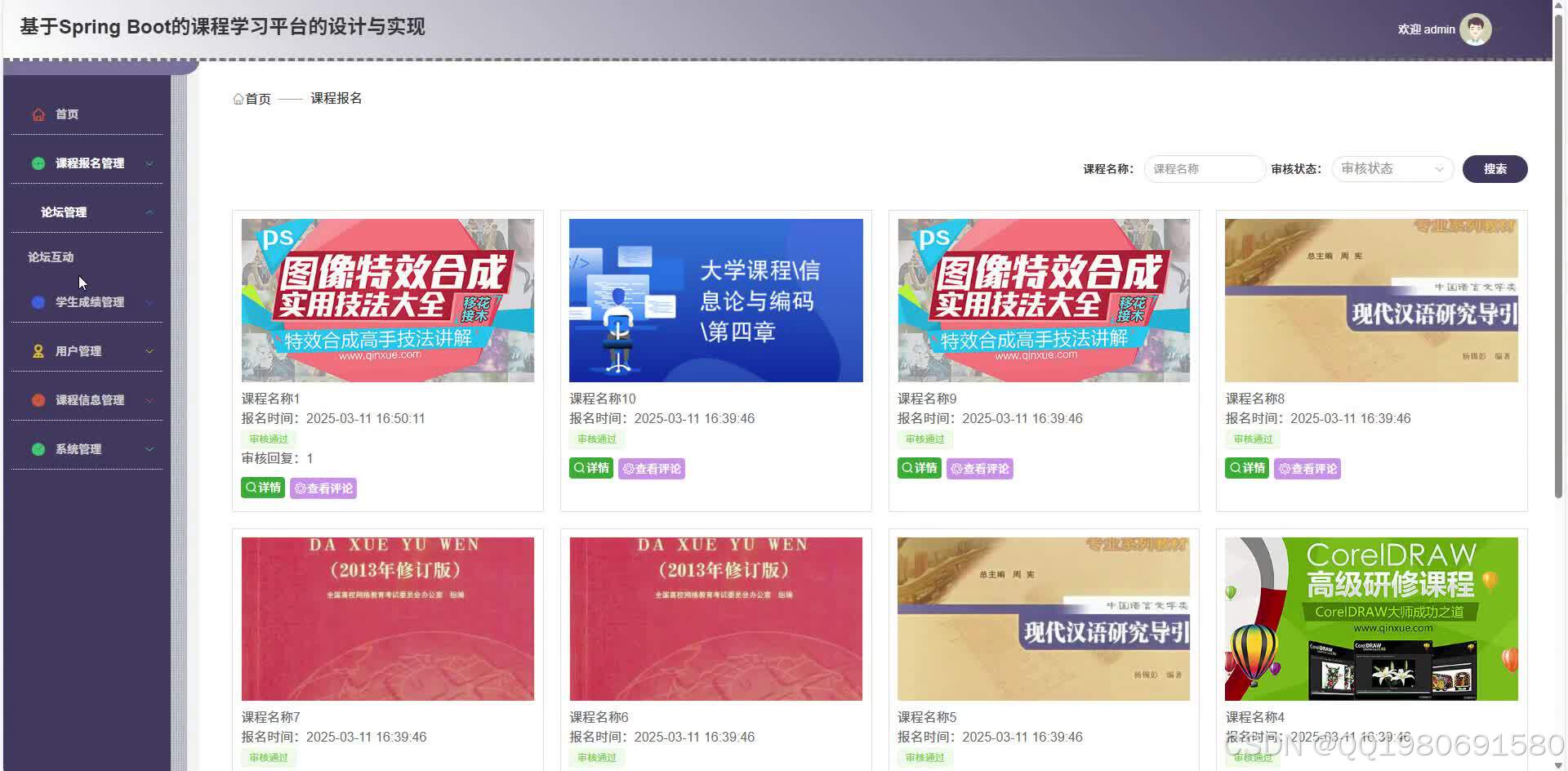This screenshot has width=1568, height=771.
Task: Click the comment icon on 课程名称10 查看评论 button
Action: click(628, 468)
